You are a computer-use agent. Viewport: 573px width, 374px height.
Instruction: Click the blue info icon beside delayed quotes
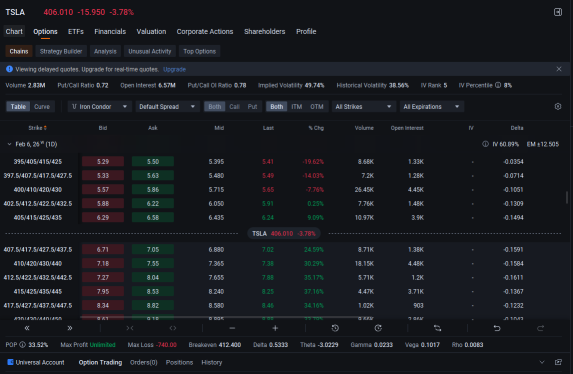pyautogui.click(x=9, y=69)
